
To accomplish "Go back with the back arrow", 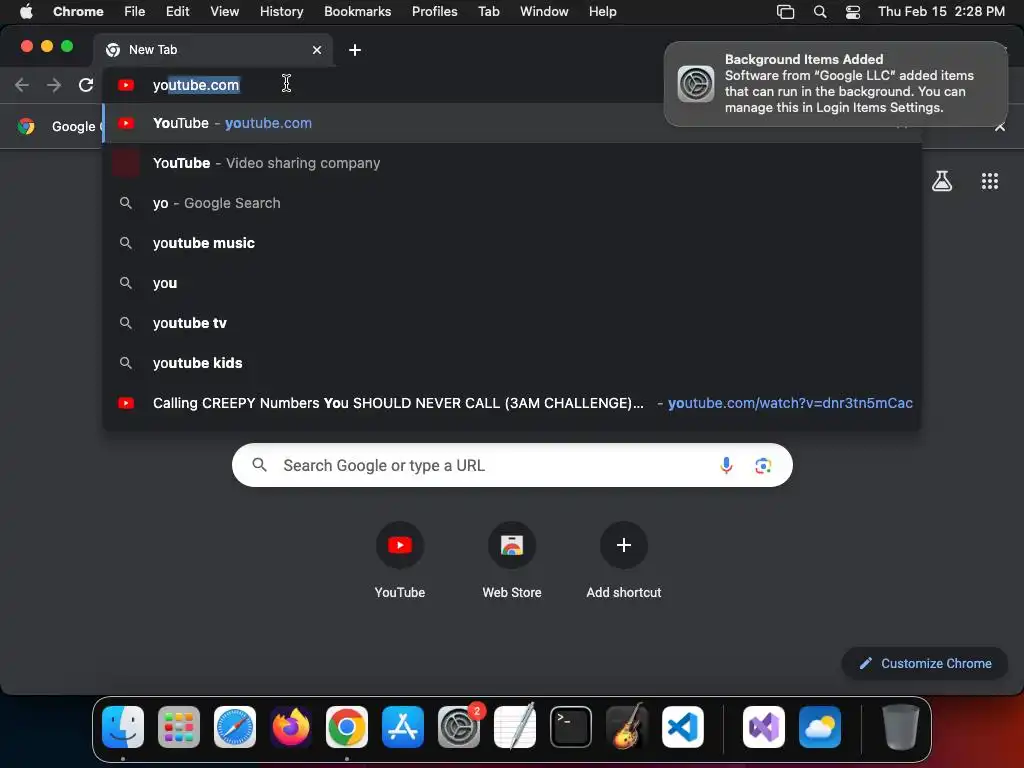I will [22, 85].
